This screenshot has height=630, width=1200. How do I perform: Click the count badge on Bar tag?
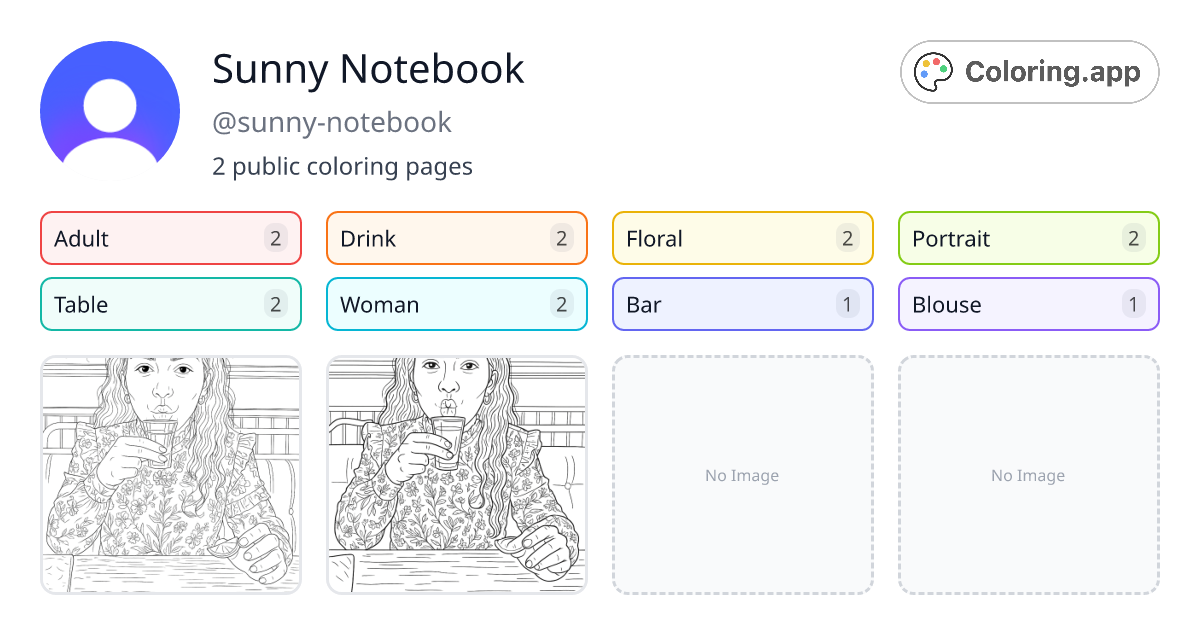[848, 304]
